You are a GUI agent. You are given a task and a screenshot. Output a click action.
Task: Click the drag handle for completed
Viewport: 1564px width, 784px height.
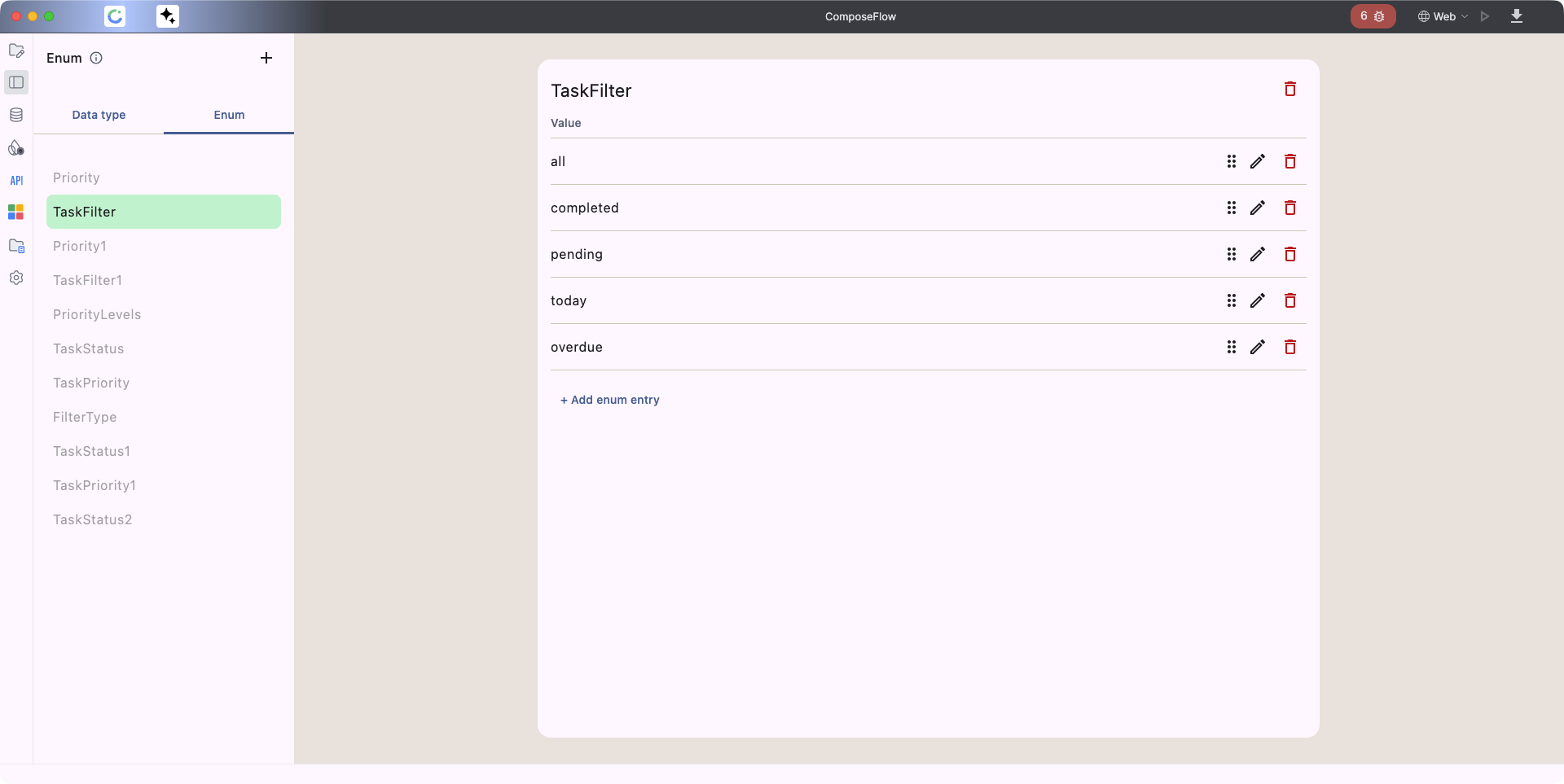pos(1232,208)
